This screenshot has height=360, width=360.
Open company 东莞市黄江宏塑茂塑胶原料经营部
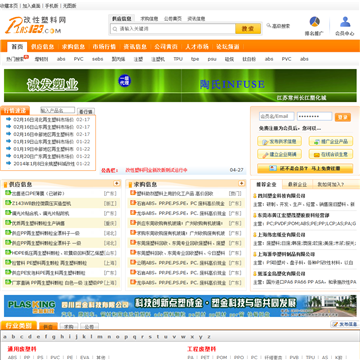click(293, 215)
